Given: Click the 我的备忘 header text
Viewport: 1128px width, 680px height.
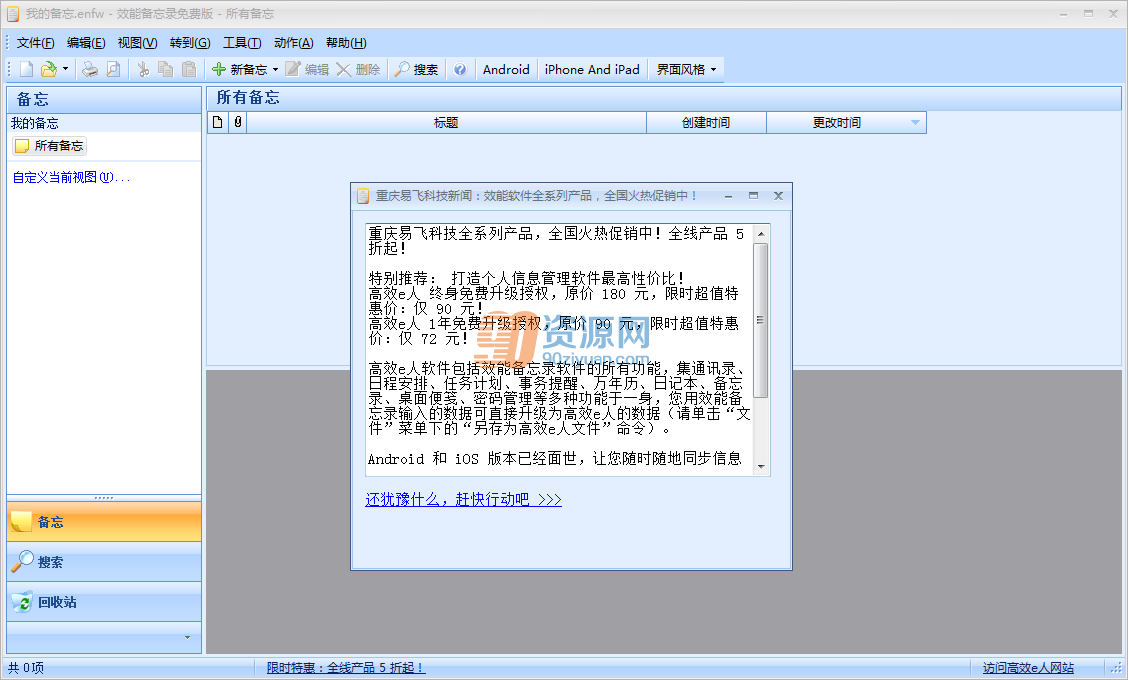Looking at the screenshot, I should (x=35, y=123).
